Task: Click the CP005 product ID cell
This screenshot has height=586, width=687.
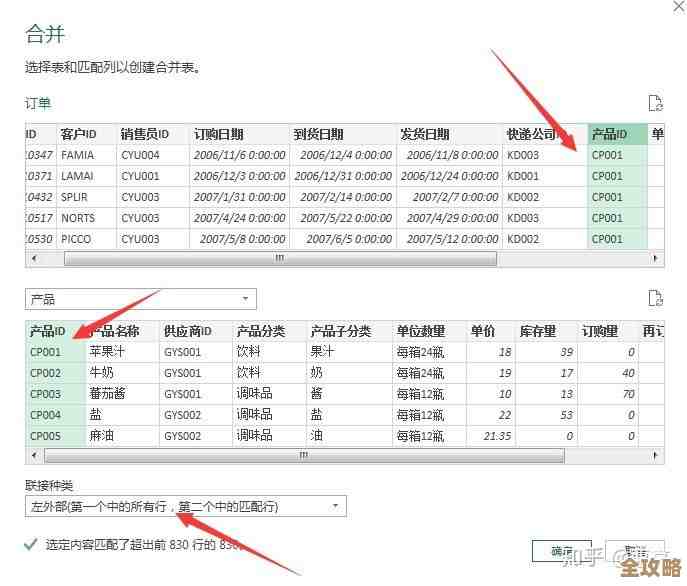Action: [55, 436]
